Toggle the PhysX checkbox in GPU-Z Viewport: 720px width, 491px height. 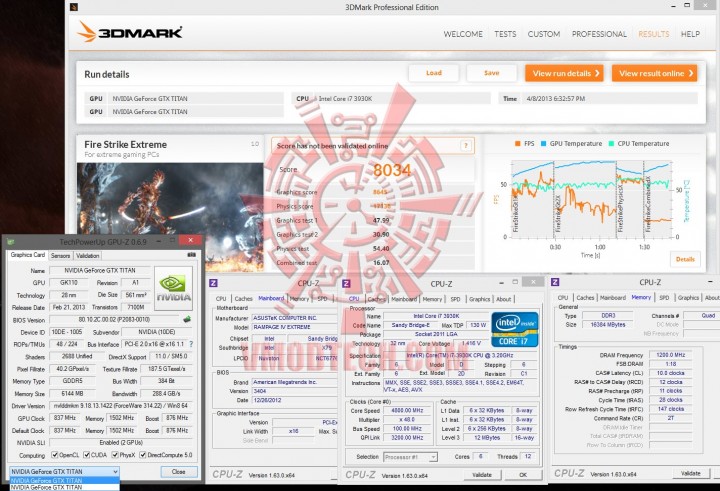tap(115, 455)
